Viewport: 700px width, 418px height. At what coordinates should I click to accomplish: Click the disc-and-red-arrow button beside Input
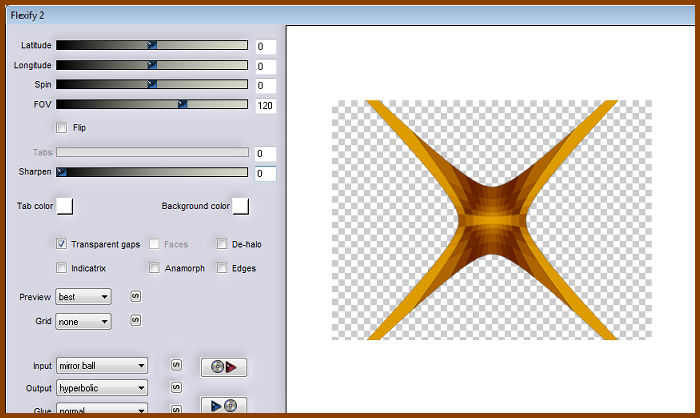tap(223, 367)
